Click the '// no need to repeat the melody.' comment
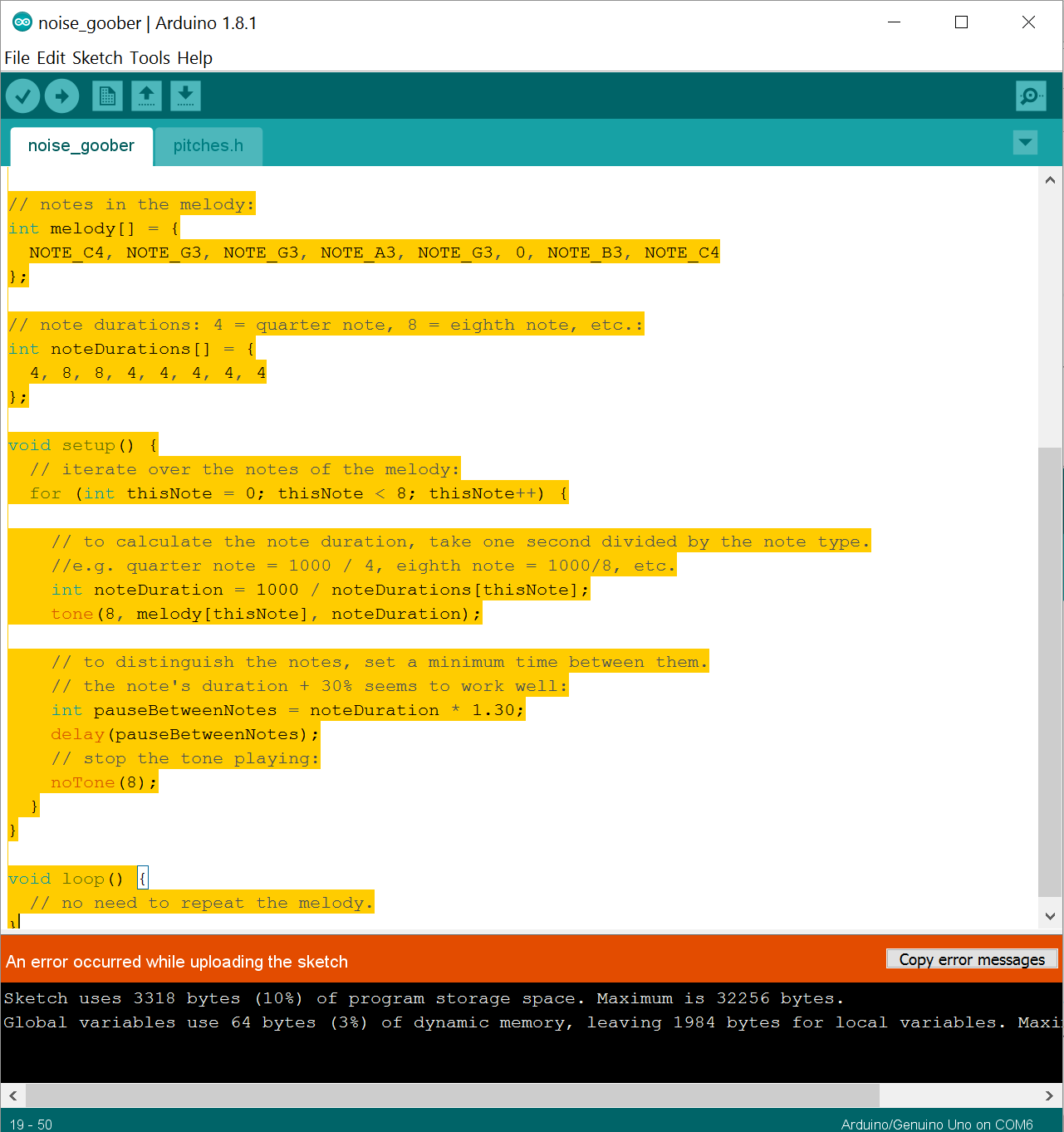 coord(202,903)
